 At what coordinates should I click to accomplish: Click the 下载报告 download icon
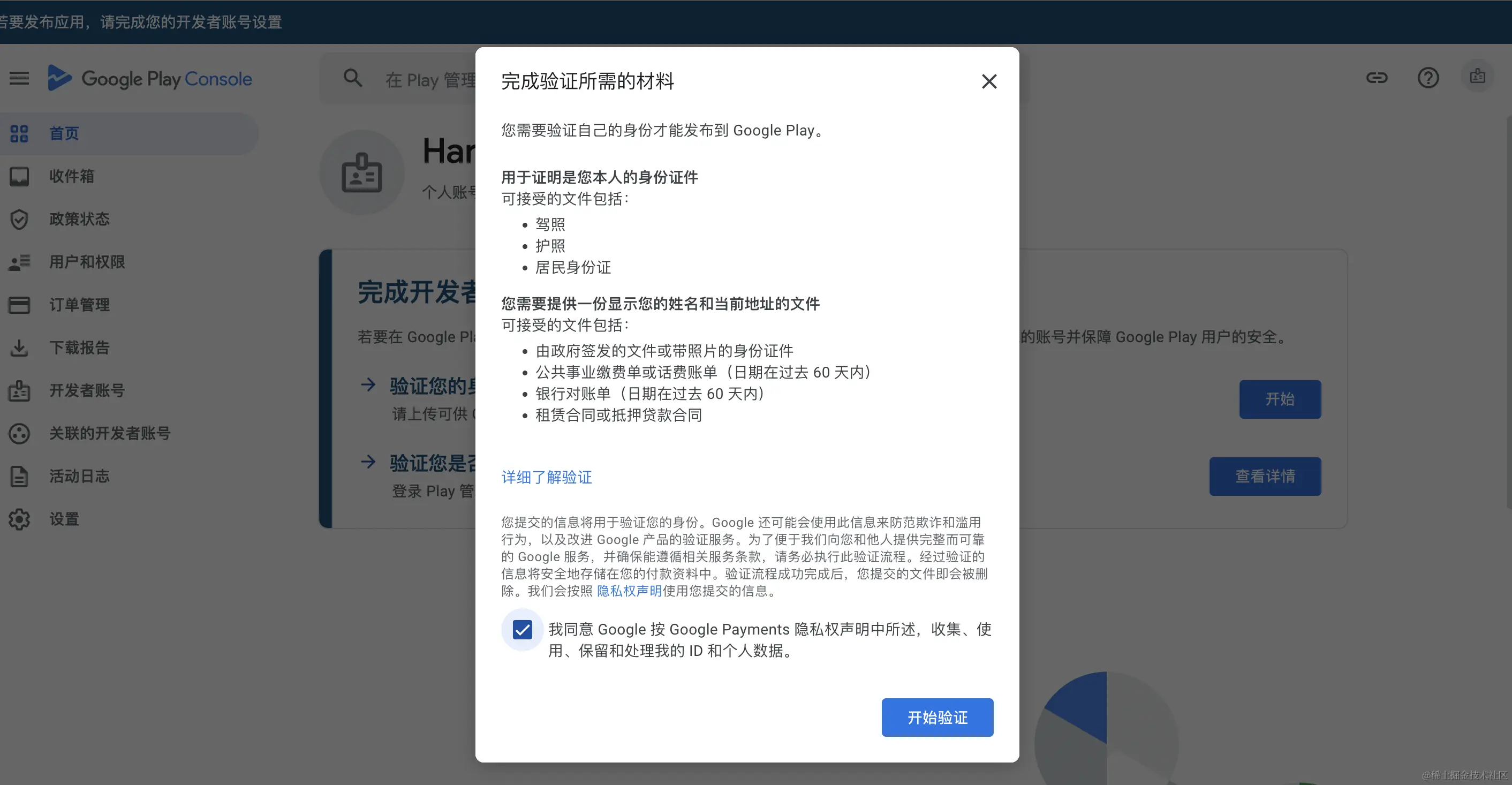click(19, 348)
